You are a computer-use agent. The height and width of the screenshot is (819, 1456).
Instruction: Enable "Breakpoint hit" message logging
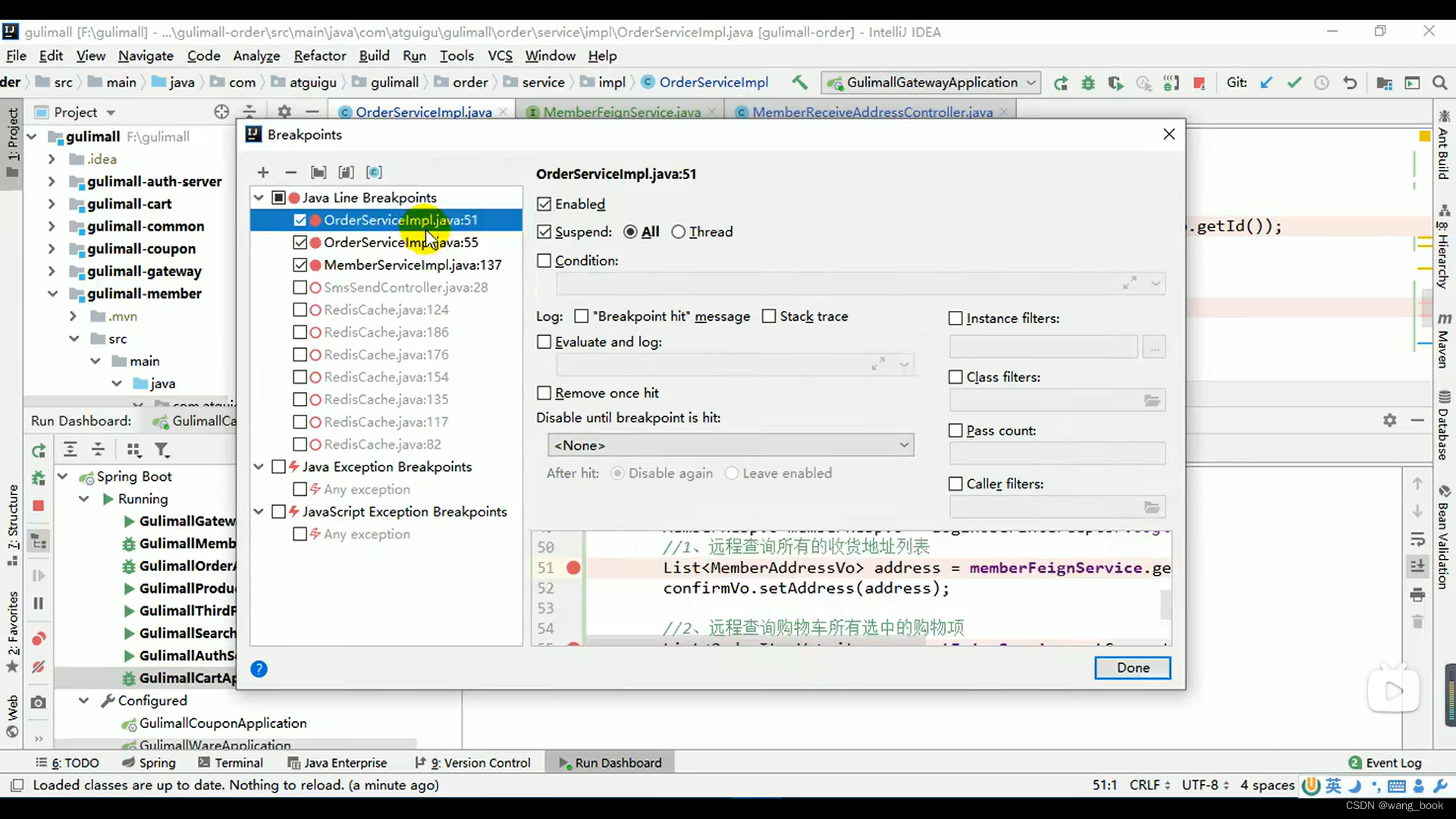582,316
